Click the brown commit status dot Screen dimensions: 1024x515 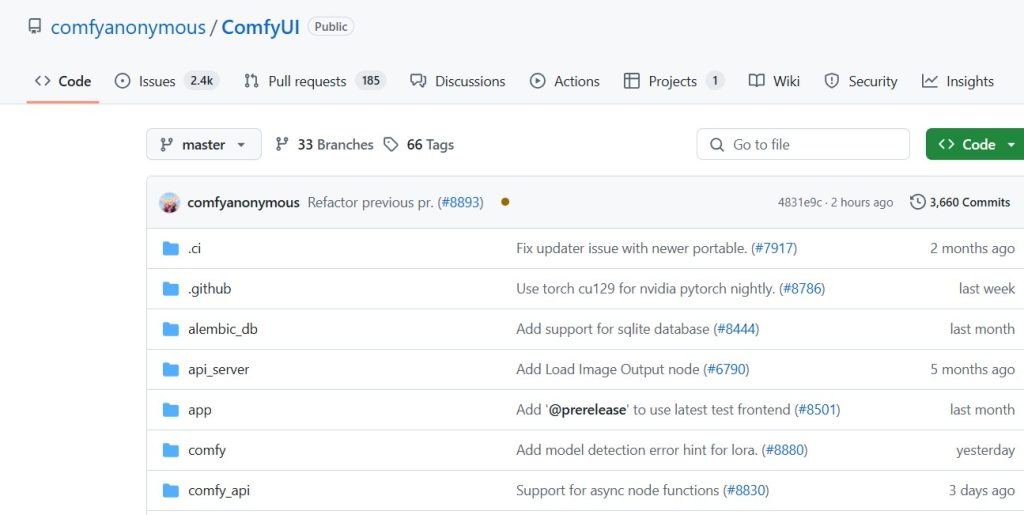505,202
